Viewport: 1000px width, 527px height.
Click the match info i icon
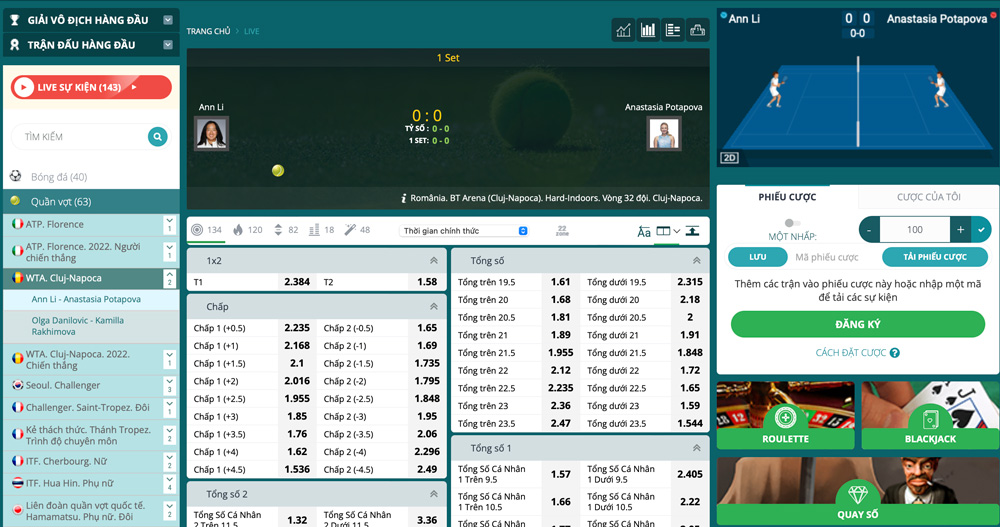click(403, 198)
